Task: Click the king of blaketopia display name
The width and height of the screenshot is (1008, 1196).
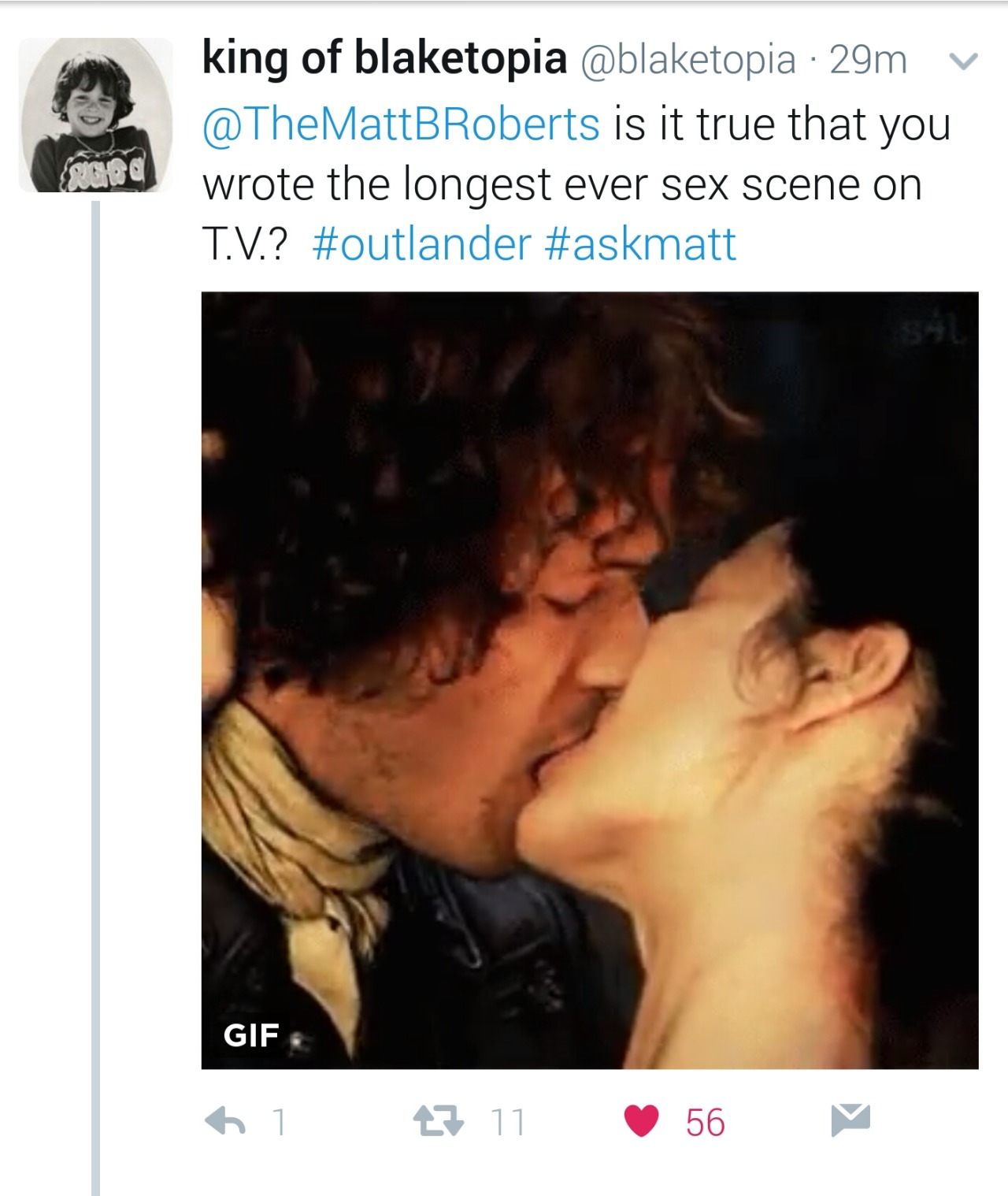Action: pyautogui.click(x=384, y=59)
